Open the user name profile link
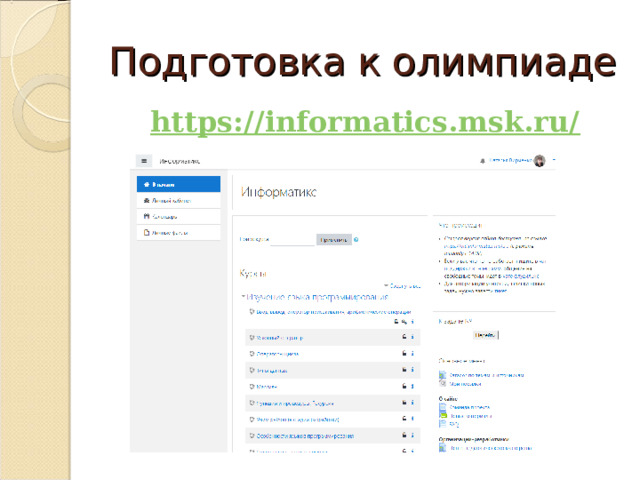The image size is (640, 480). [x=510, y=161]
